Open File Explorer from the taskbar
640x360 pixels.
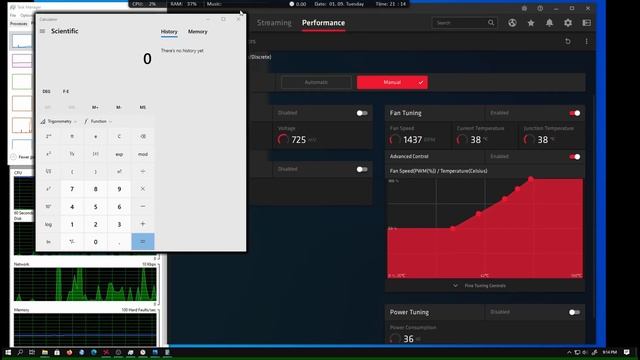click(45, 352)
